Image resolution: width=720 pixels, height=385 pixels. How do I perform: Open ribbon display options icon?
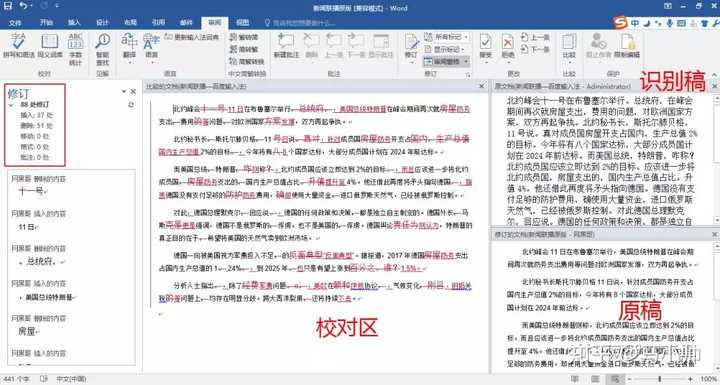pos(668,6)
